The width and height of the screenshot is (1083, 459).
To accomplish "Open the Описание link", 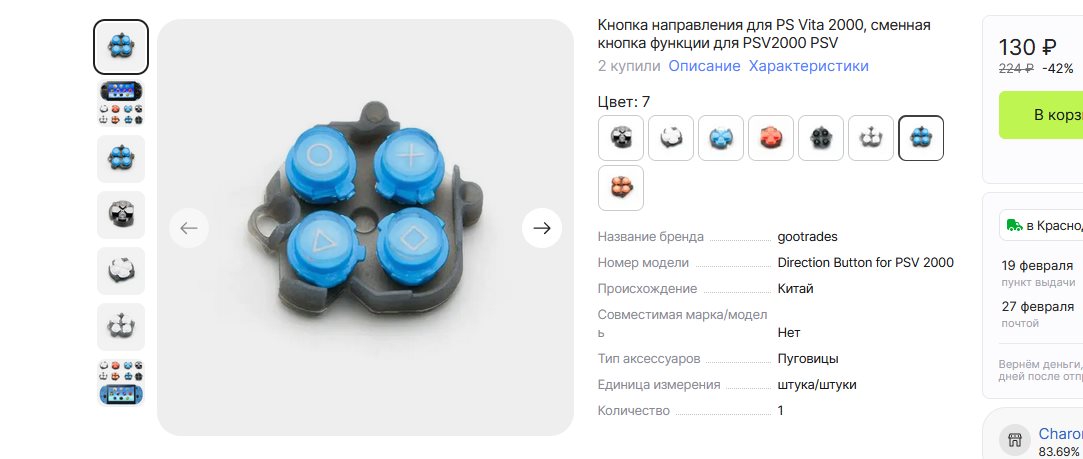I will [x=704, y=66].
